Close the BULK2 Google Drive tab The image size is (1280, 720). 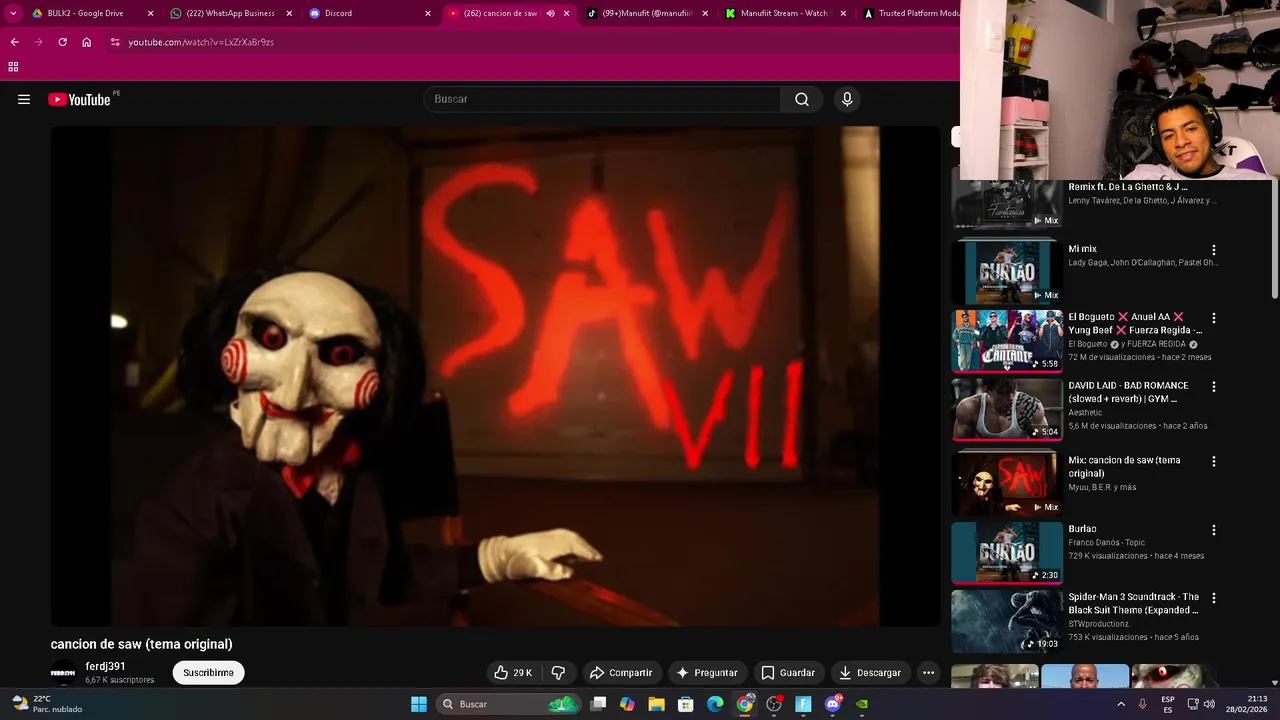[151, 13]
